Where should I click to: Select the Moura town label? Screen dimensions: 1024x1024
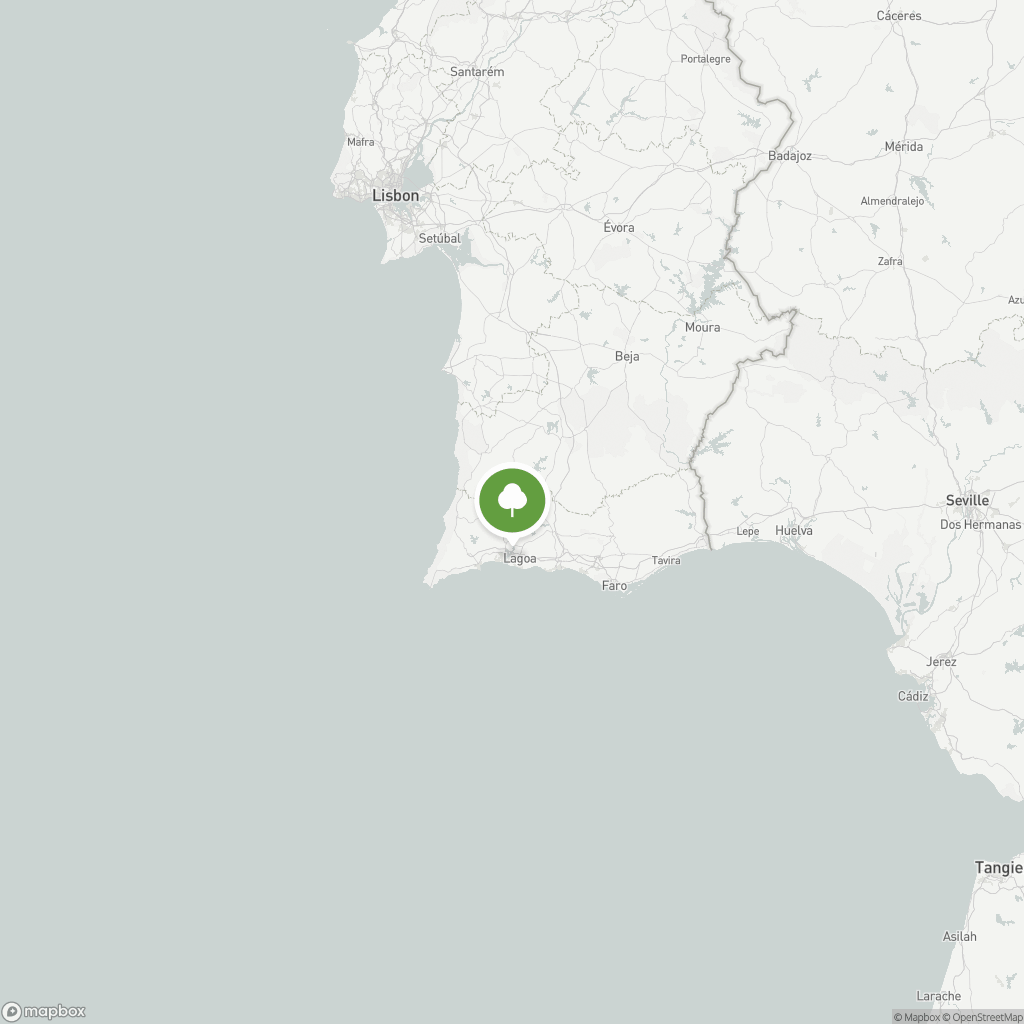click(x=702, y=327)
